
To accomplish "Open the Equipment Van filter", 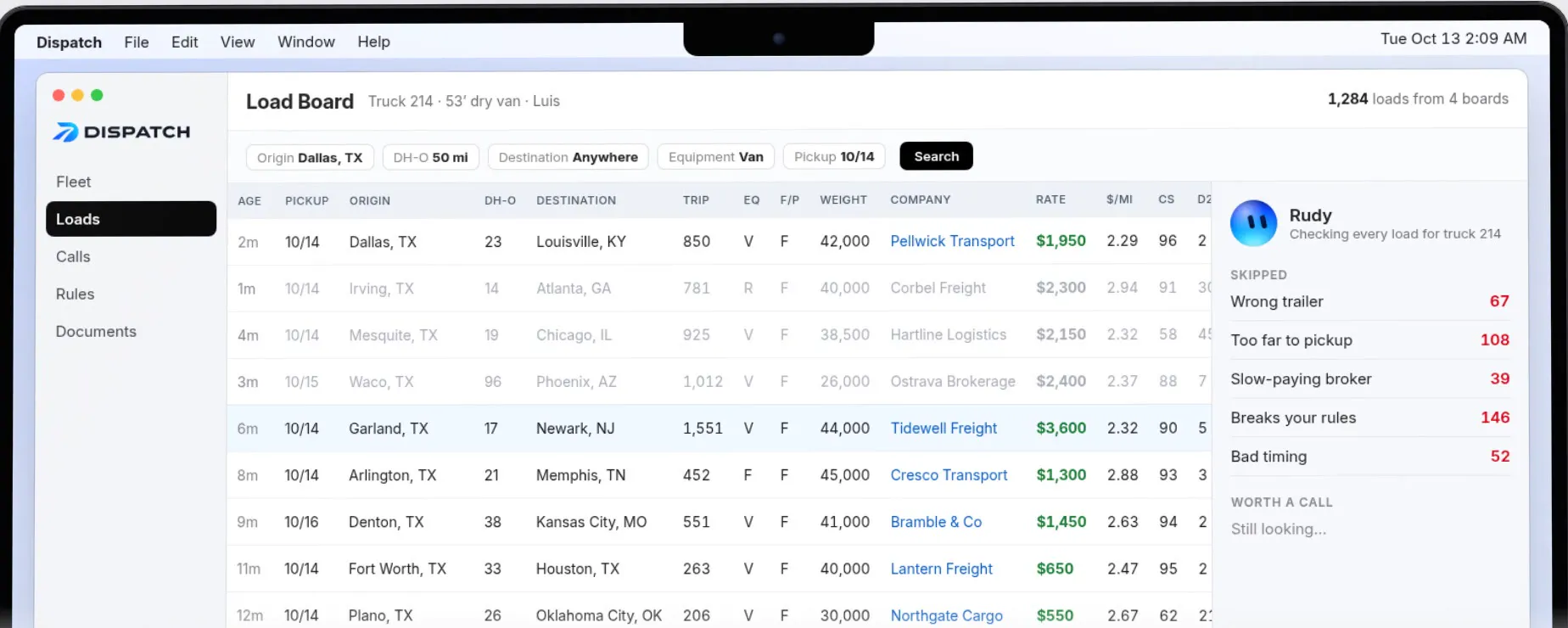I will 715,157.
